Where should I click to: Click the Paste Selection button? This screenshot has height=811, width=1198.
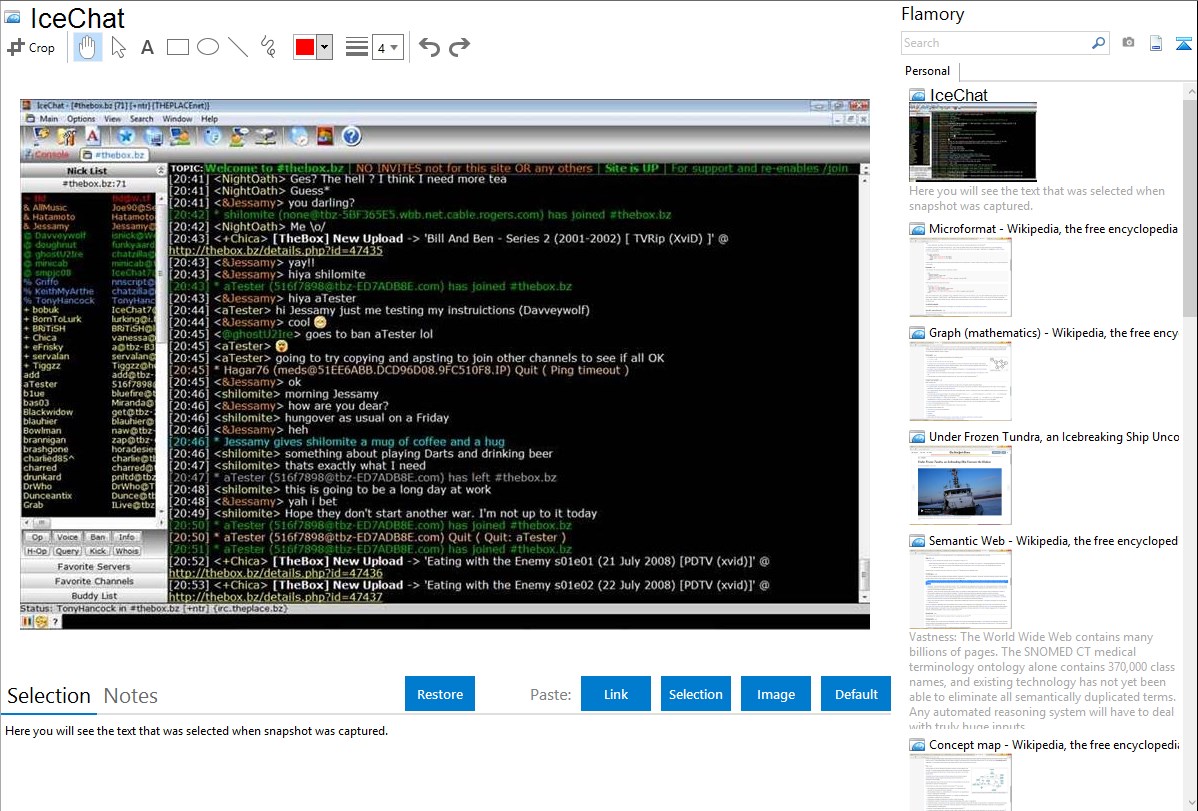click(695, 694)
